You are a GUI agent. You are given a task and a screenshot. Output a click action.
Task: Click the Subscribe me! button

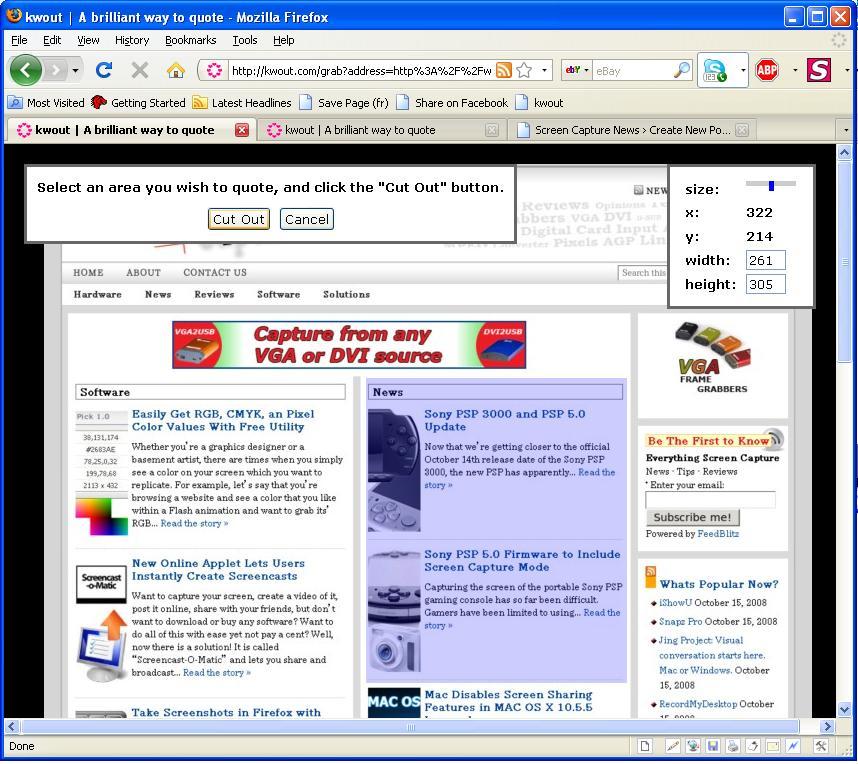(x=692, y=517)
